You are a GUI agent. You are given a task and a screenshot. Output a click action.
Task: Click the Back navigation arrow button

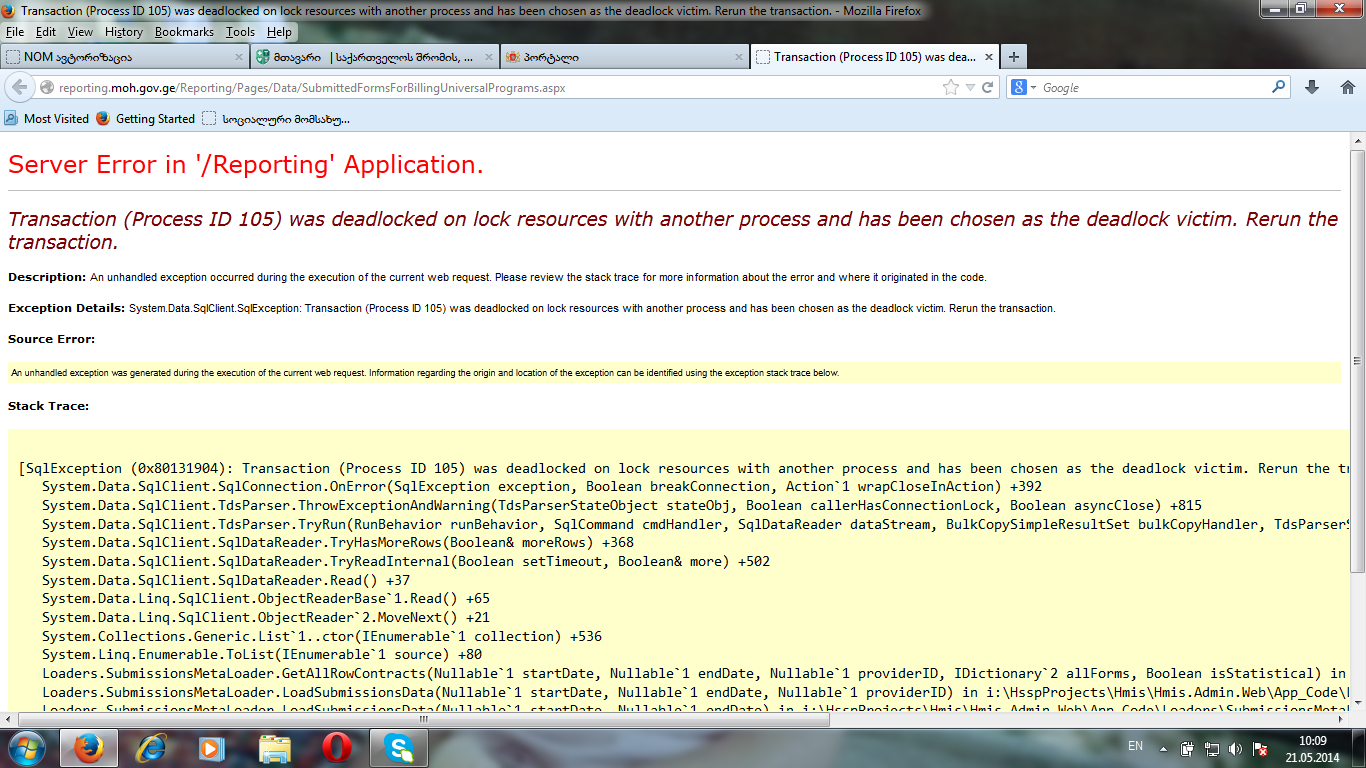coord(19,88)
